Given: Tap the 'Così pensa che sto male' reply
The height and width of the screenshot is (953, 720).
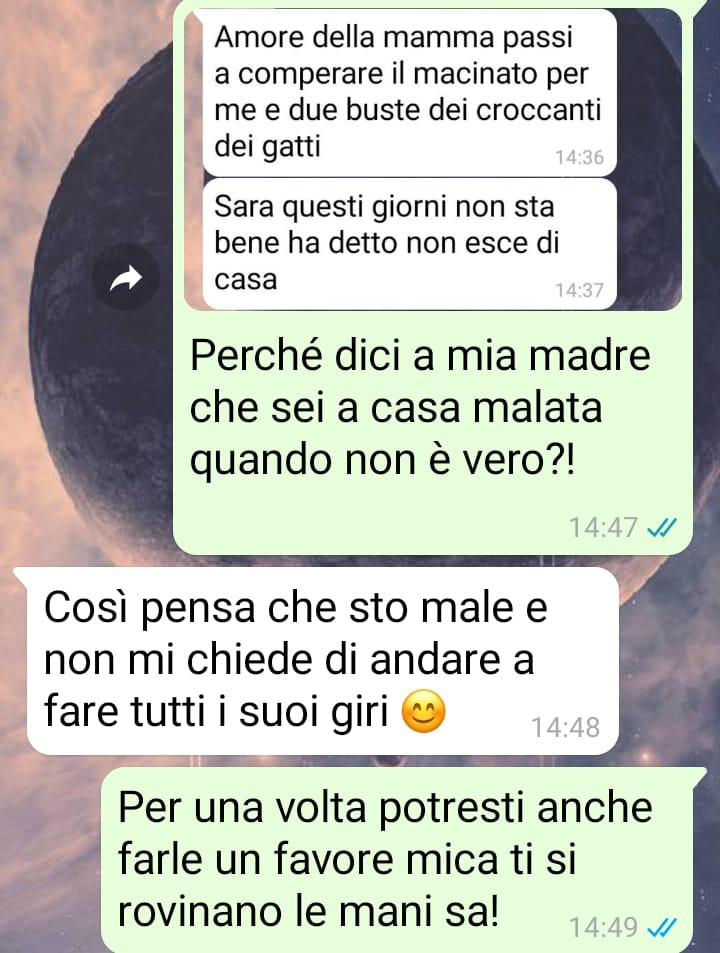Looking at the screenshot, I should (x=323, y=661).
